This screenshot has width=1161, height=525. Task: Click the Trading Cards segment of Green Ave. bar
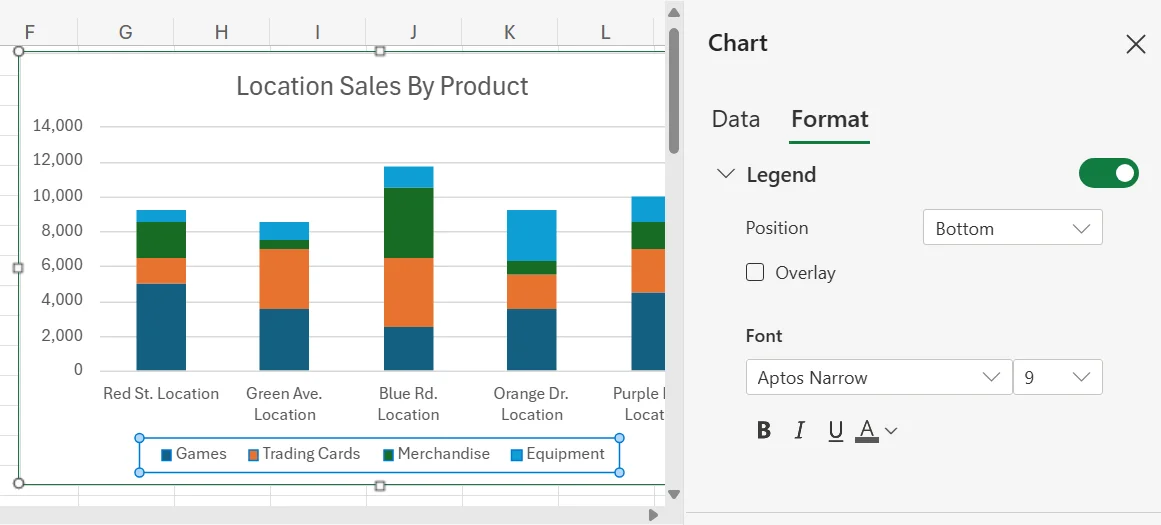pos(284,279)
